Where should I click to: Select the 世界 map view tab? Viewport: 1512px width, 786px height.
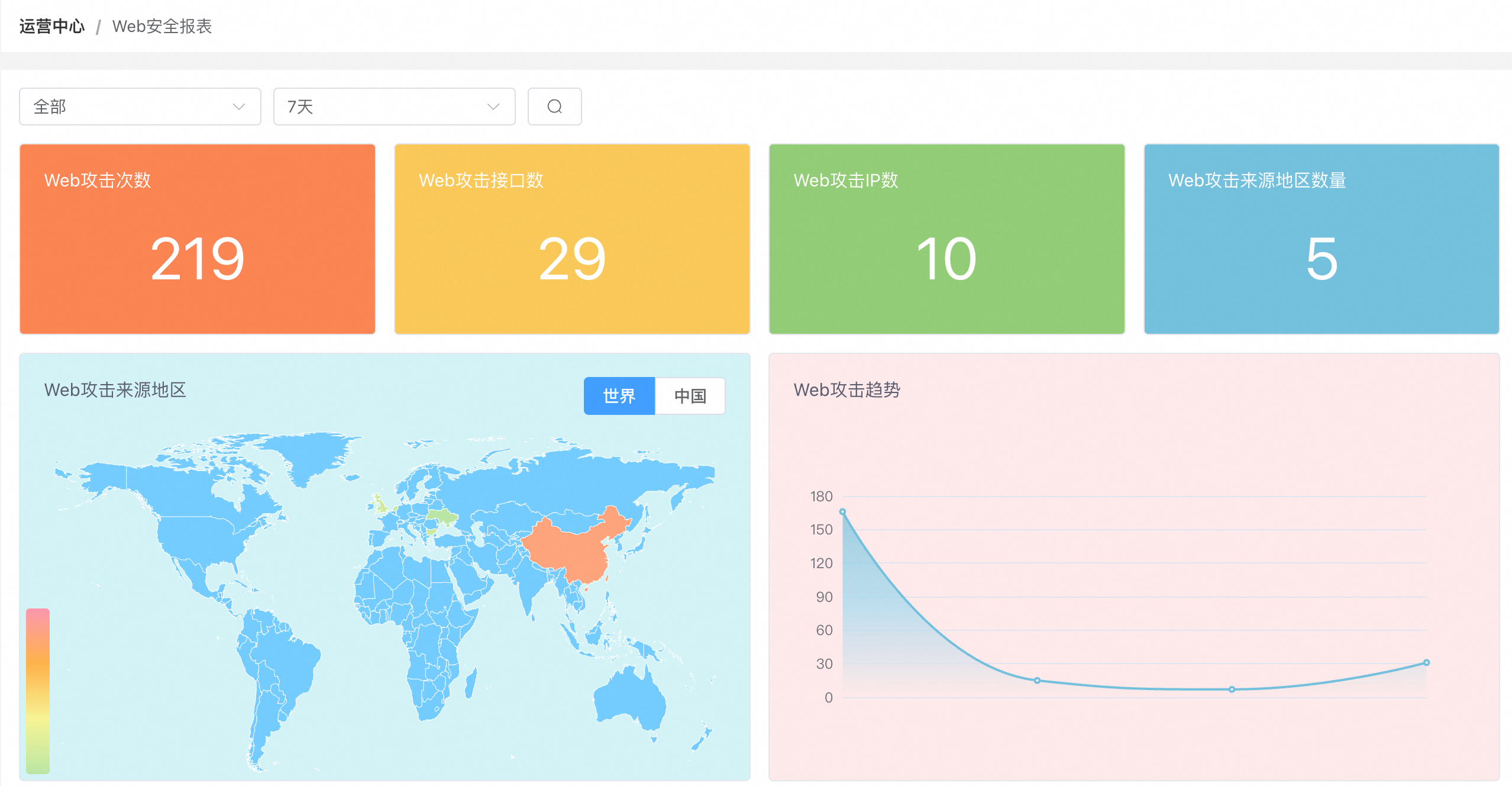click(x=619, y=396)
